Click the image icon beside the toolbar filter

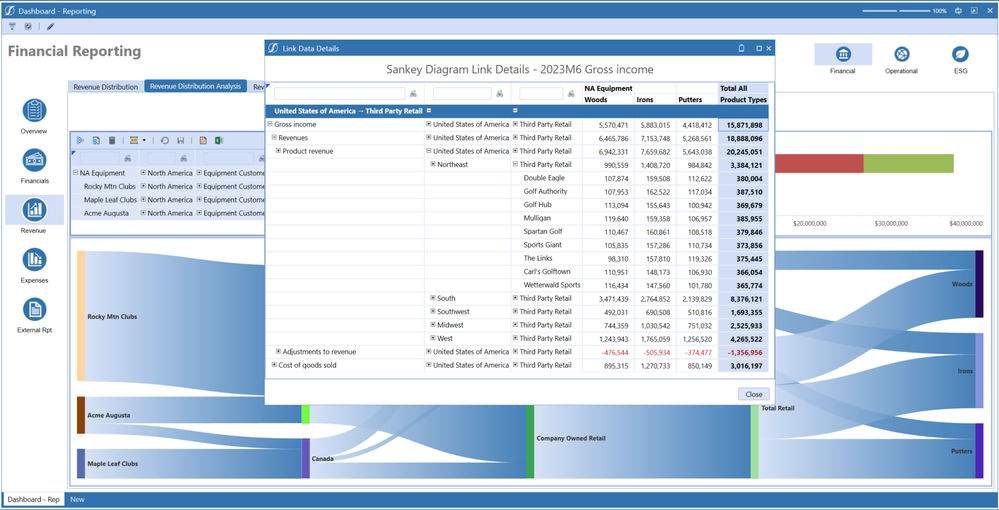click(x=28, y=27)
